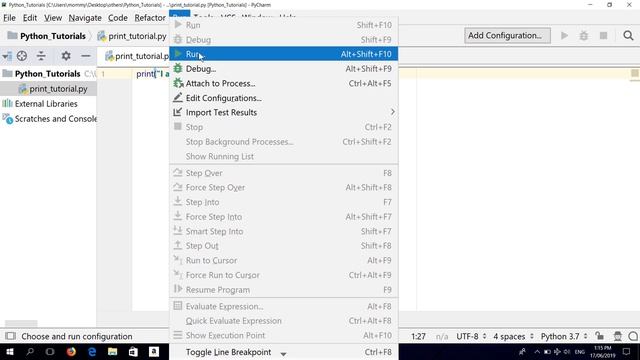The height and width of the screenshot is (360, 640).
Task: Choose Run... with Alt+Shift+F10 shortcut
Action: pos(284,54)
